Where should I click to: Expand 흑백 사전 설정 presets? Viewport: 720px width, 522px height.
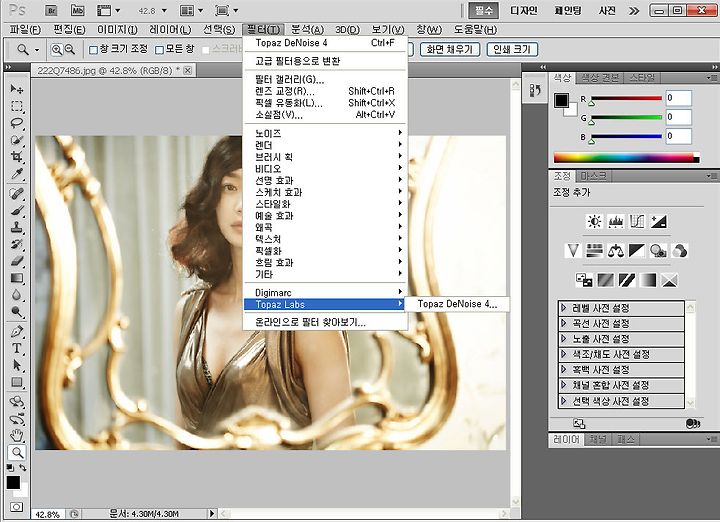coord(564,370)
